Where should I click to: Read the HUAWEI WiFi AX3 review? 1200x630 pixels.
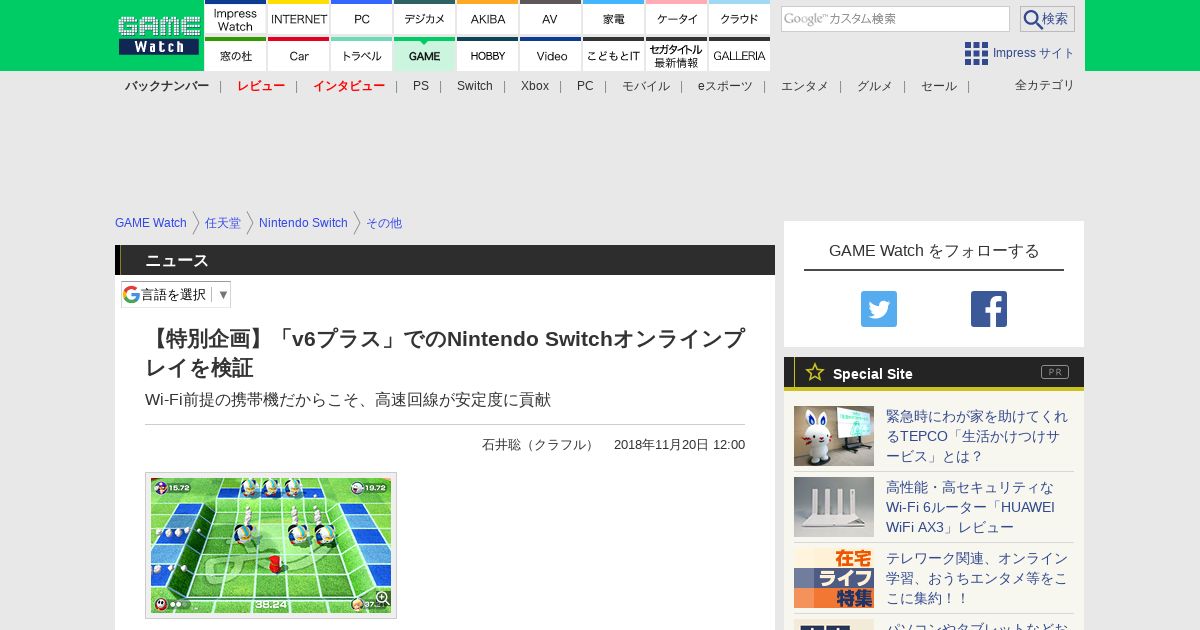point(971,507)
